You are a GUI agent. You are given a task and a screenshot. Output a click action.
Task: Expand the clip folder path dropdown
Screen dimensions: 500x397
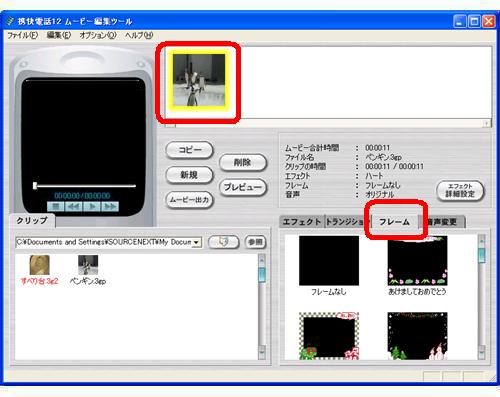point(197,242)
